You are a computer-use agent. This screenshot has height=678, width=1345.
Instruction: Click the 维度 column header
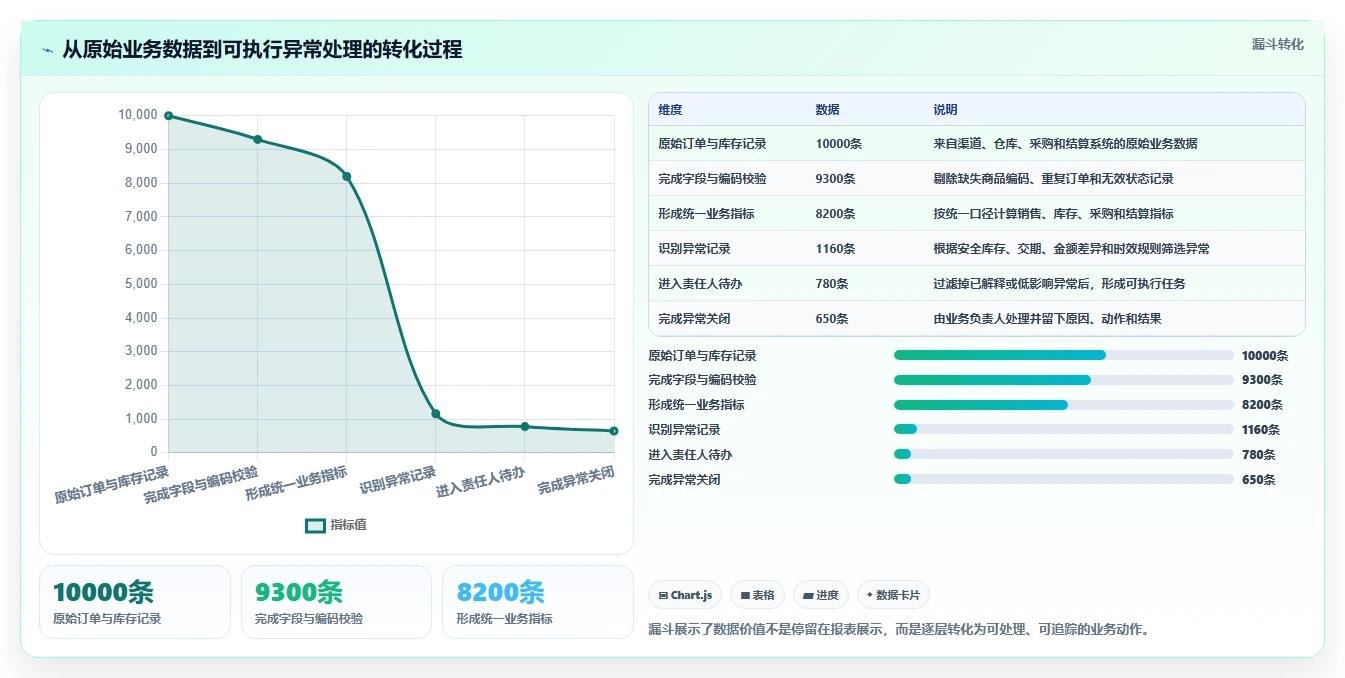coord(670,110)
